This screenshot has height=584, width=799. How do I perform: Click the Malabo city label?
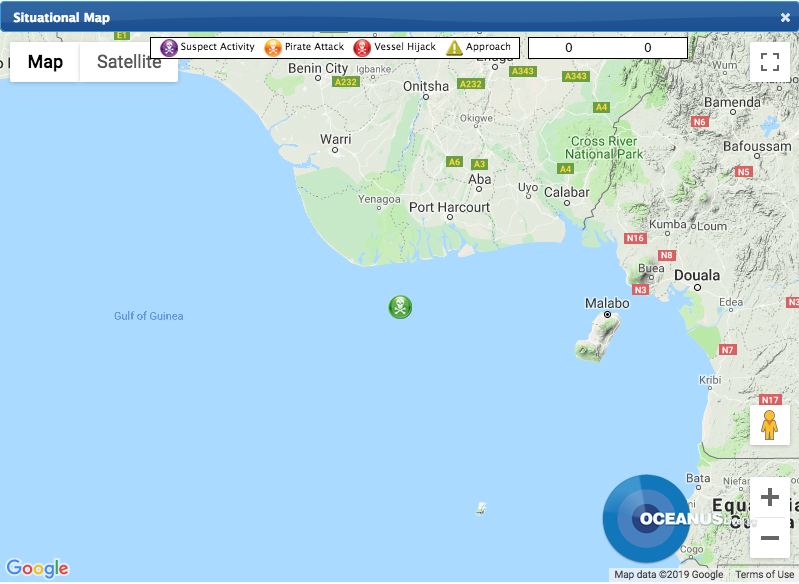[x=607, y=303]
